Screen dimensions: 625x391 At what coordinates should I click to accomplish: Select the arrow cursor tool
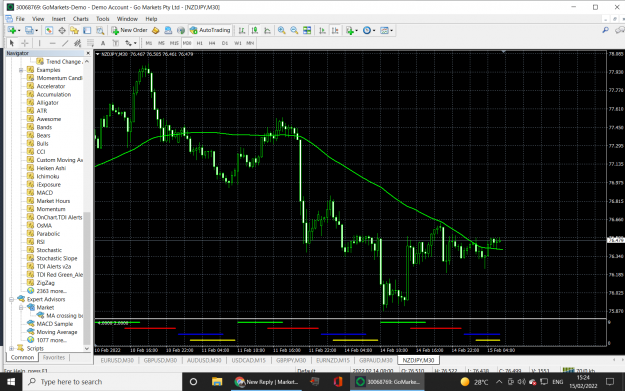[12, 43]
